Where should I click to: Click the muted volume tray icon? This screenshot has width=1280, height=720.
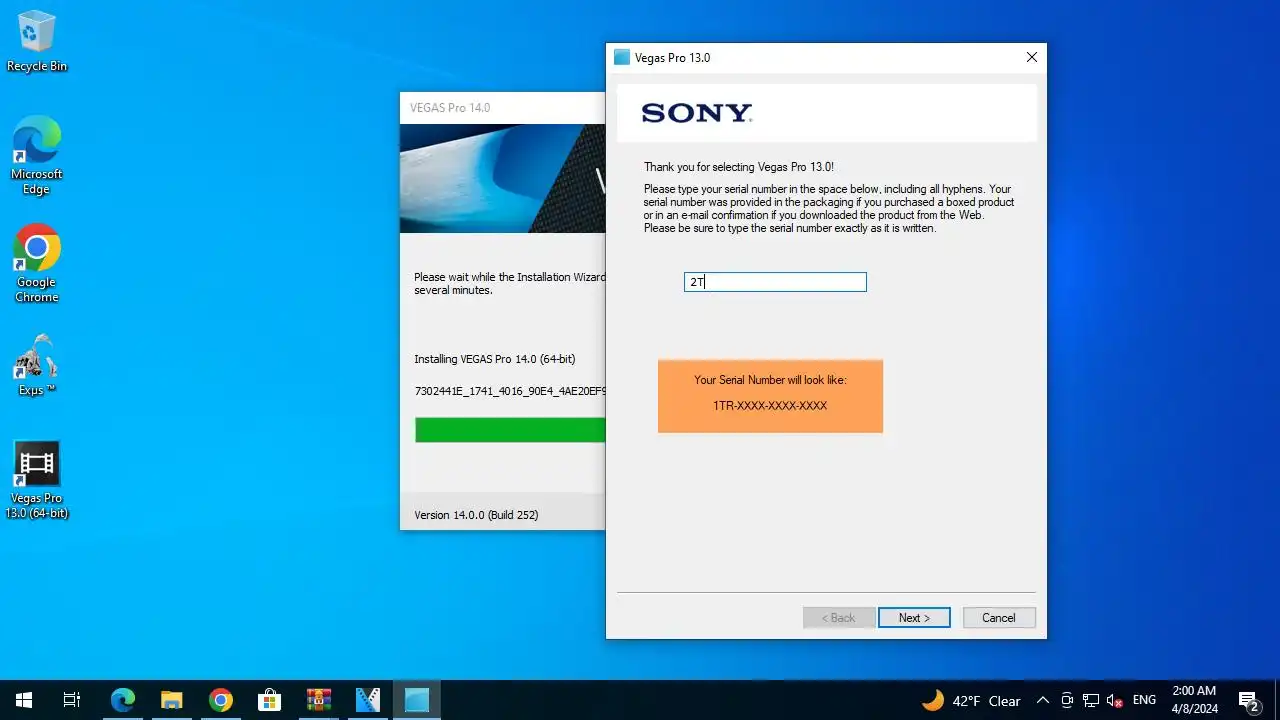1115,701
